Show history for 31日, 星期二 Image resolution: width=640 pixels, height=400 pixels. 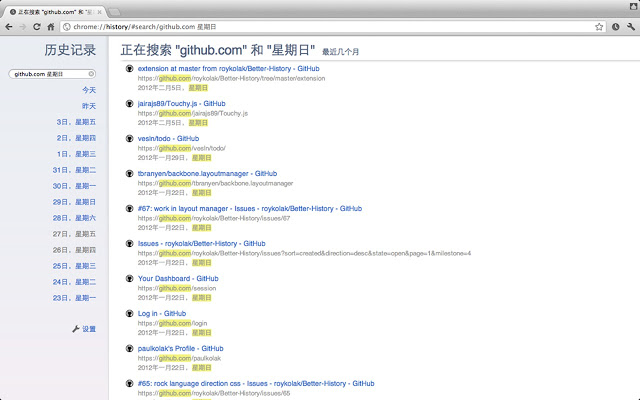pyautogui.click(x=74, y=170)
